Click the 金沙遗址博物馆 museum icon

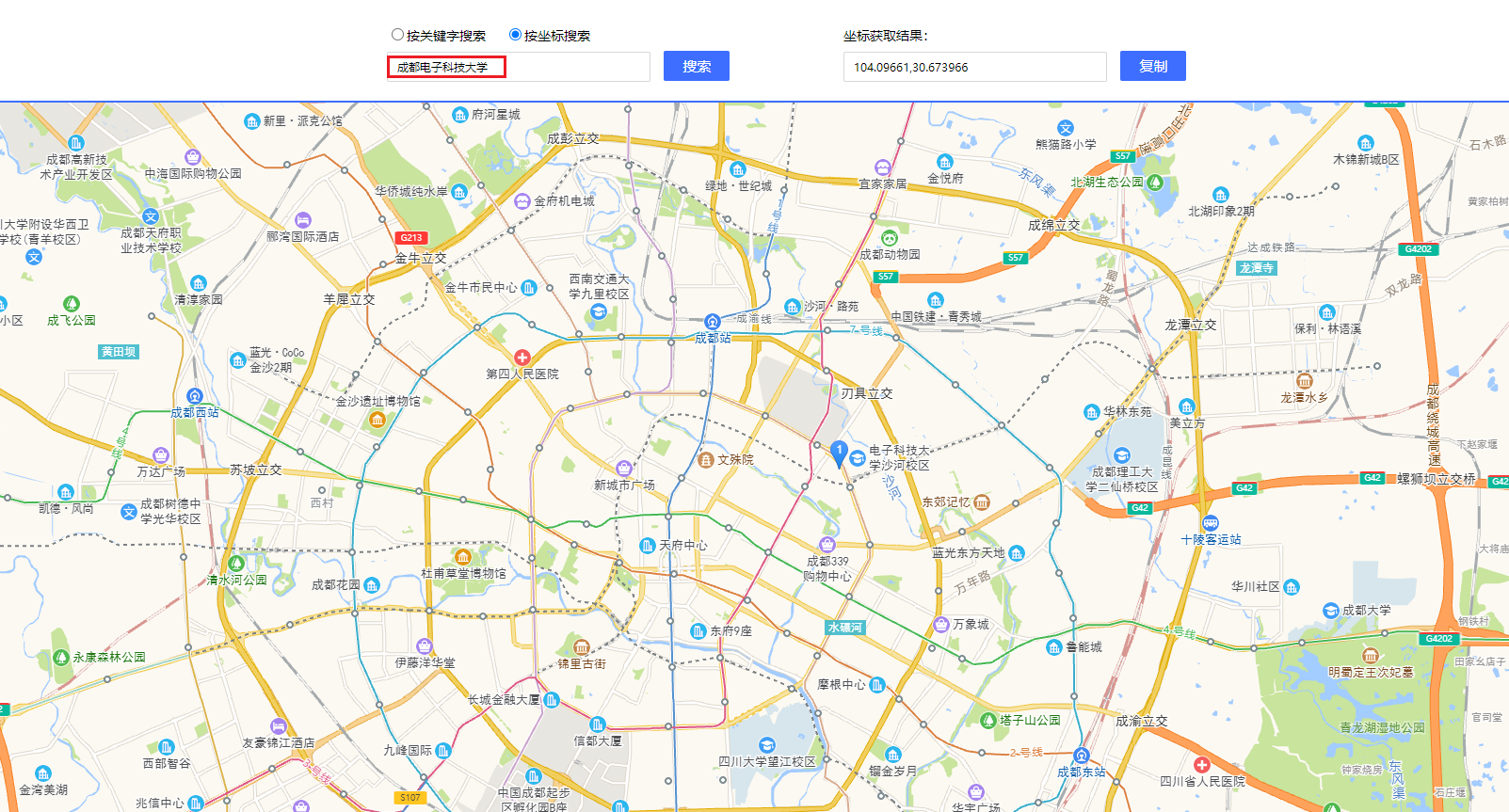pyautogui.click(x=377, y=419)
